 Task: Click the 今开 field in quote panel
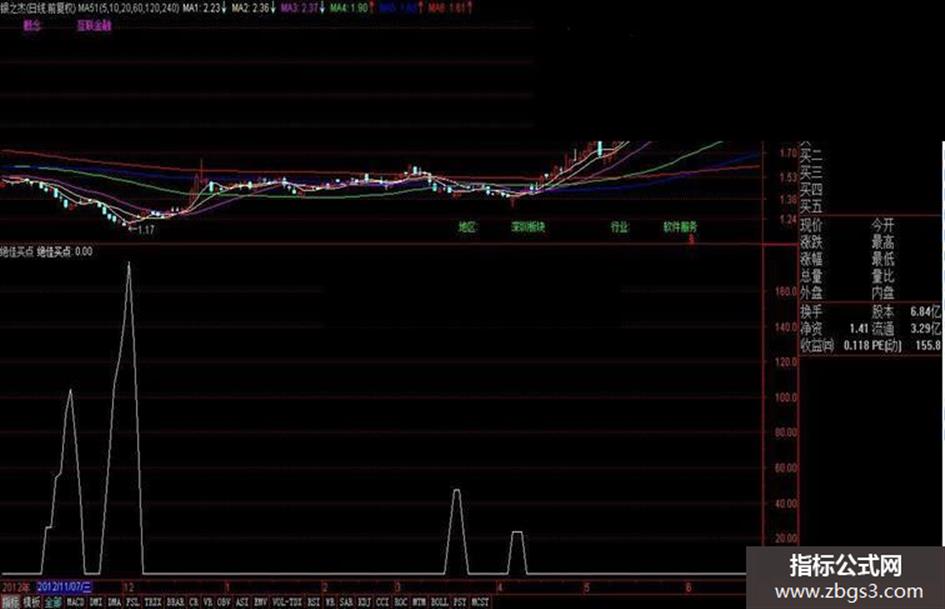[883, 226]
